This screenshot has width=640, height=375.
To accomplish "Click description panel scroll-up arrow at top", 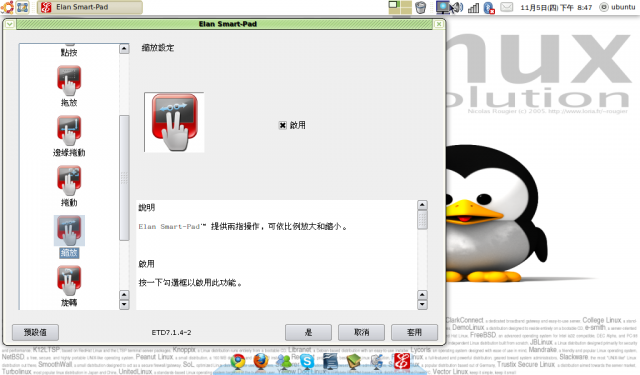I will click(422, 205).
